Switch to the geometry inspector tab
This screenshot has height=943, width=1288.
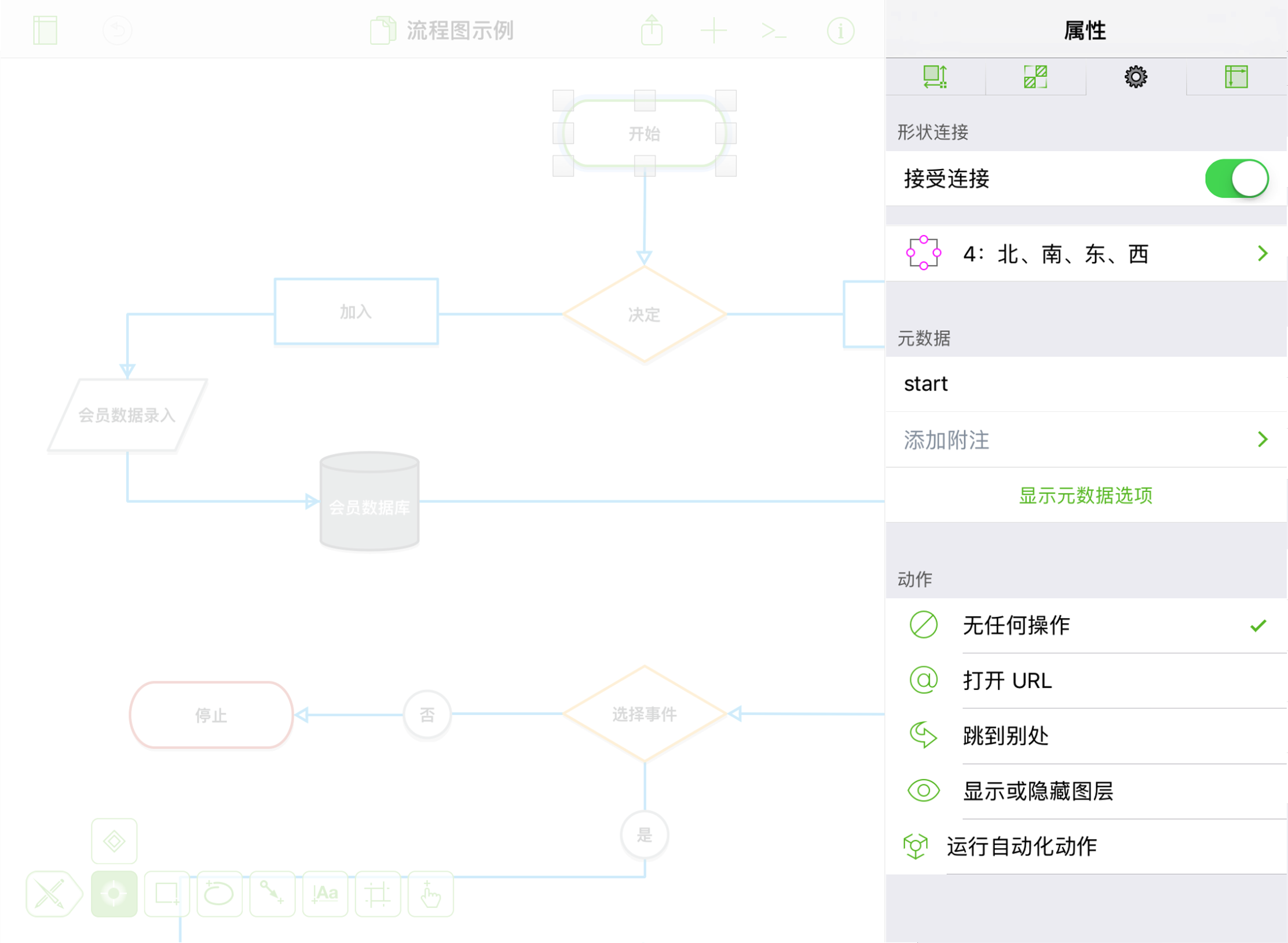[x=935, y=76]
